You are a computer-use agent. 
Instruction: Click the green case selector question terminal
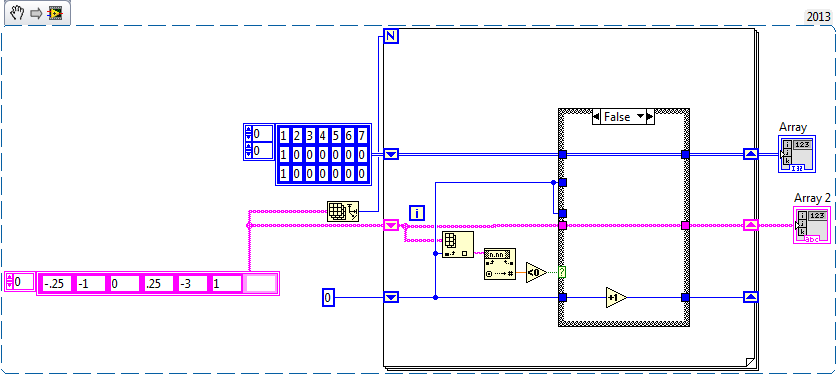562,272
